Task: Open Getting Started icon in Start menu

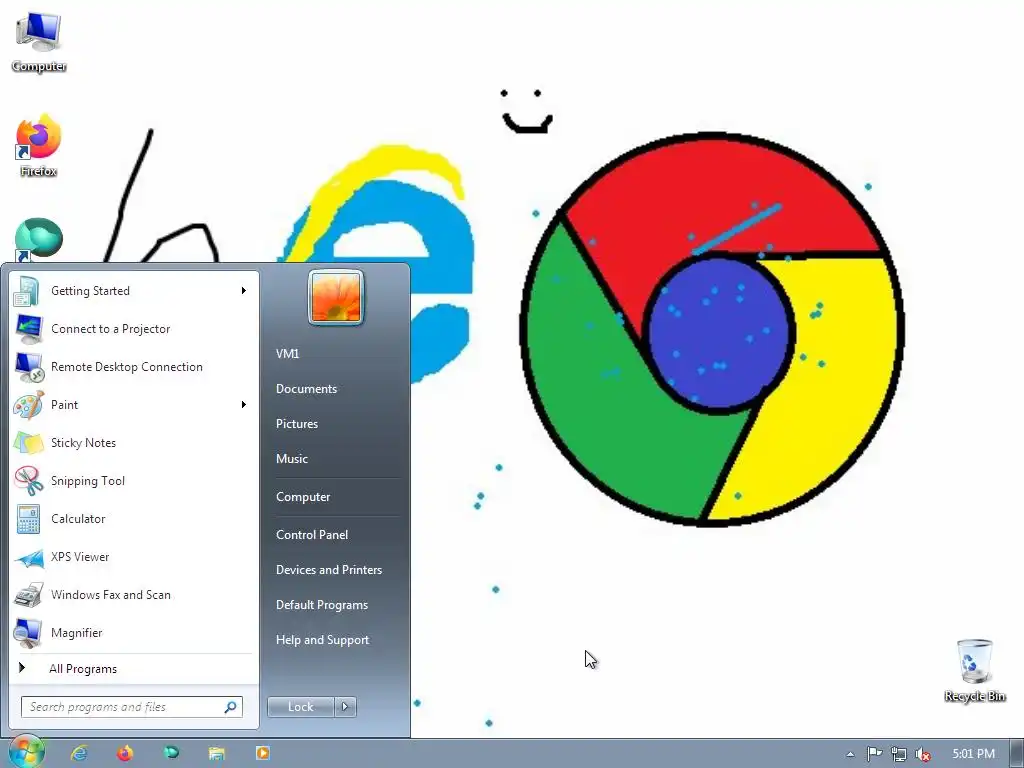Action: (x=27, y=291)
